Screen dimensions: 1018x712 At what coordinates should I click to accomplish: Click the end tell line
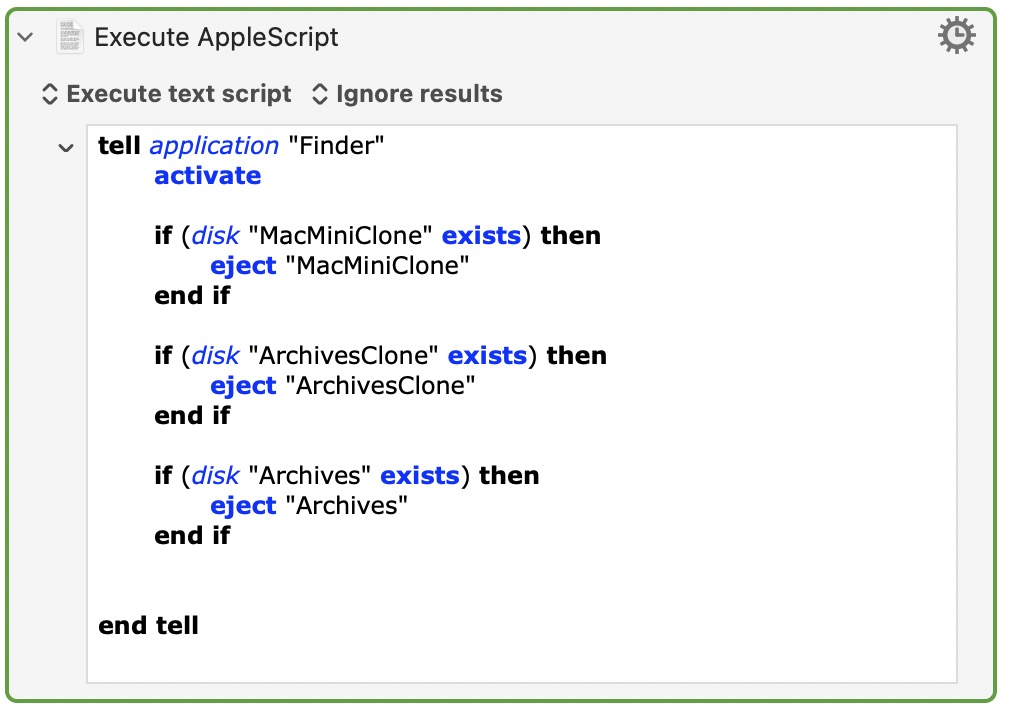tap(148, 626)
